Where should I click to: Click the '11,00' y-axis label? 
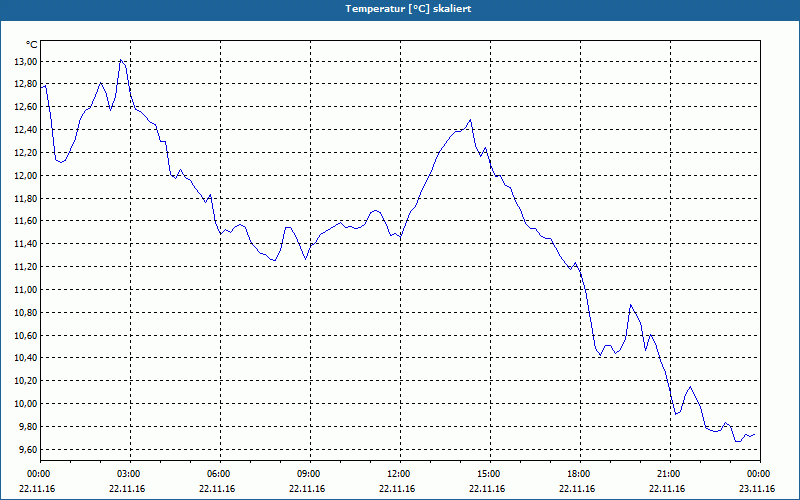pos(27,290)
